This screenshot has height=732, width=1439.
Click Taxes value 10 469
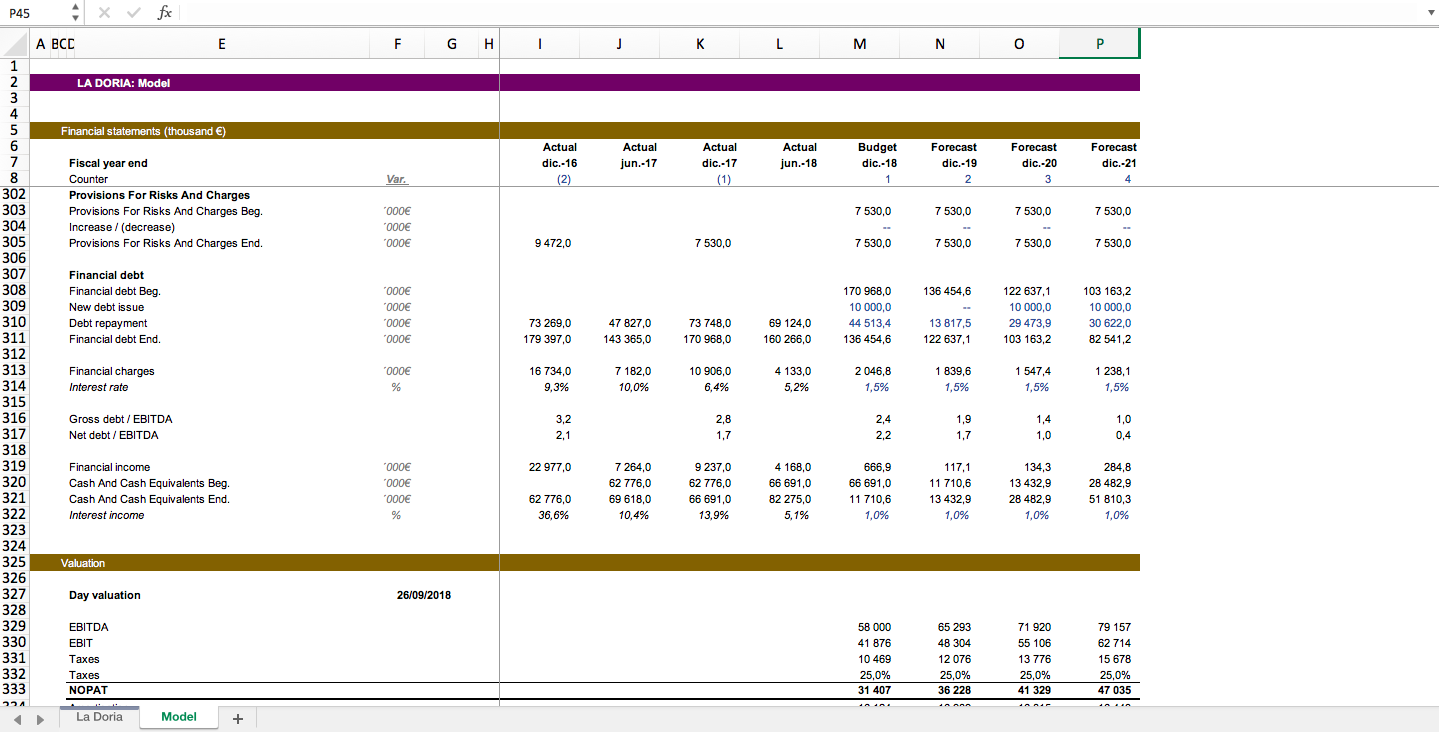coord(874,659)
